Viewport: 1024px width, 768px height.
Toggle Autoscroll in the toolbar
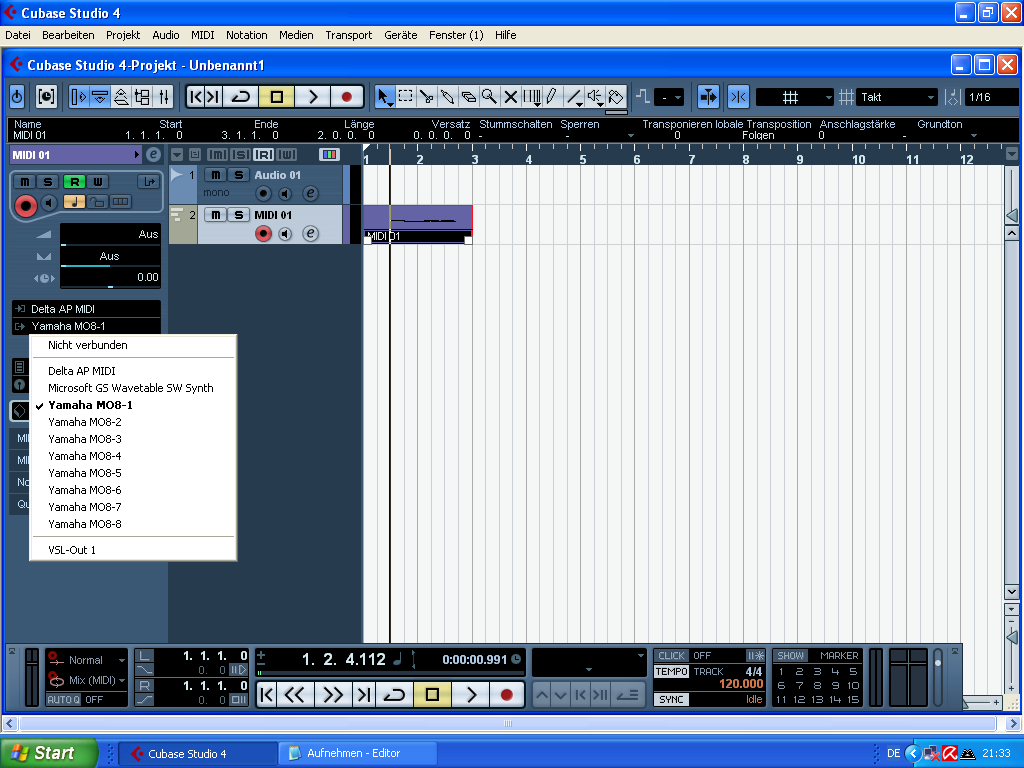[709, 97]
